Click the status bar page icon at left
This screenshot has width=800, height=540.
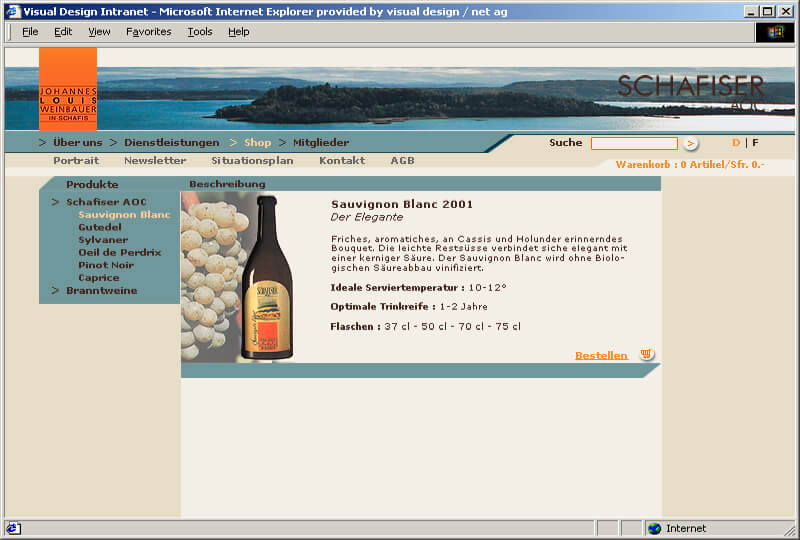(13, 528)
